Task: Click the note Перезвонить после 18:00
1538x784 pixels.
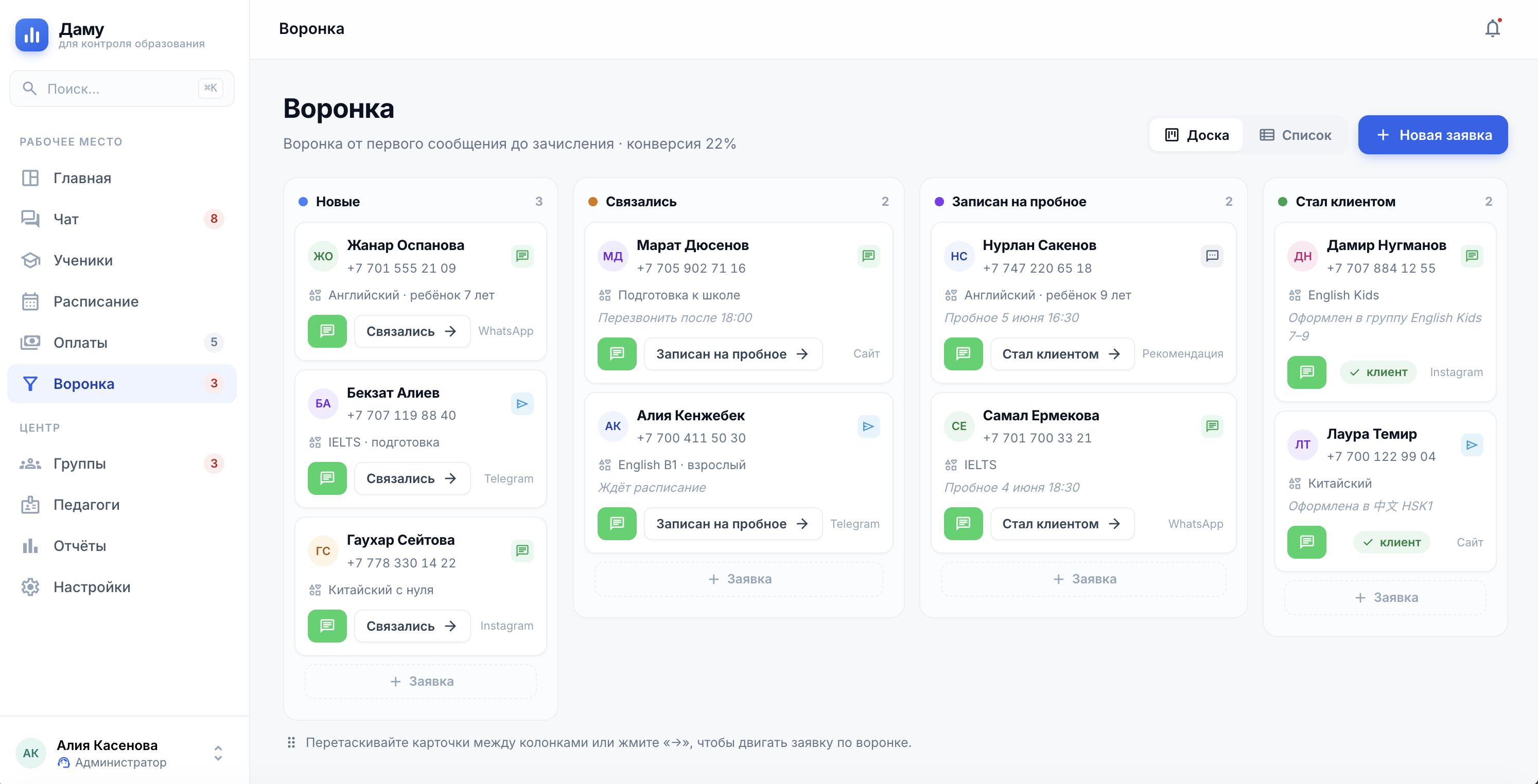Action: pos(675,317)
